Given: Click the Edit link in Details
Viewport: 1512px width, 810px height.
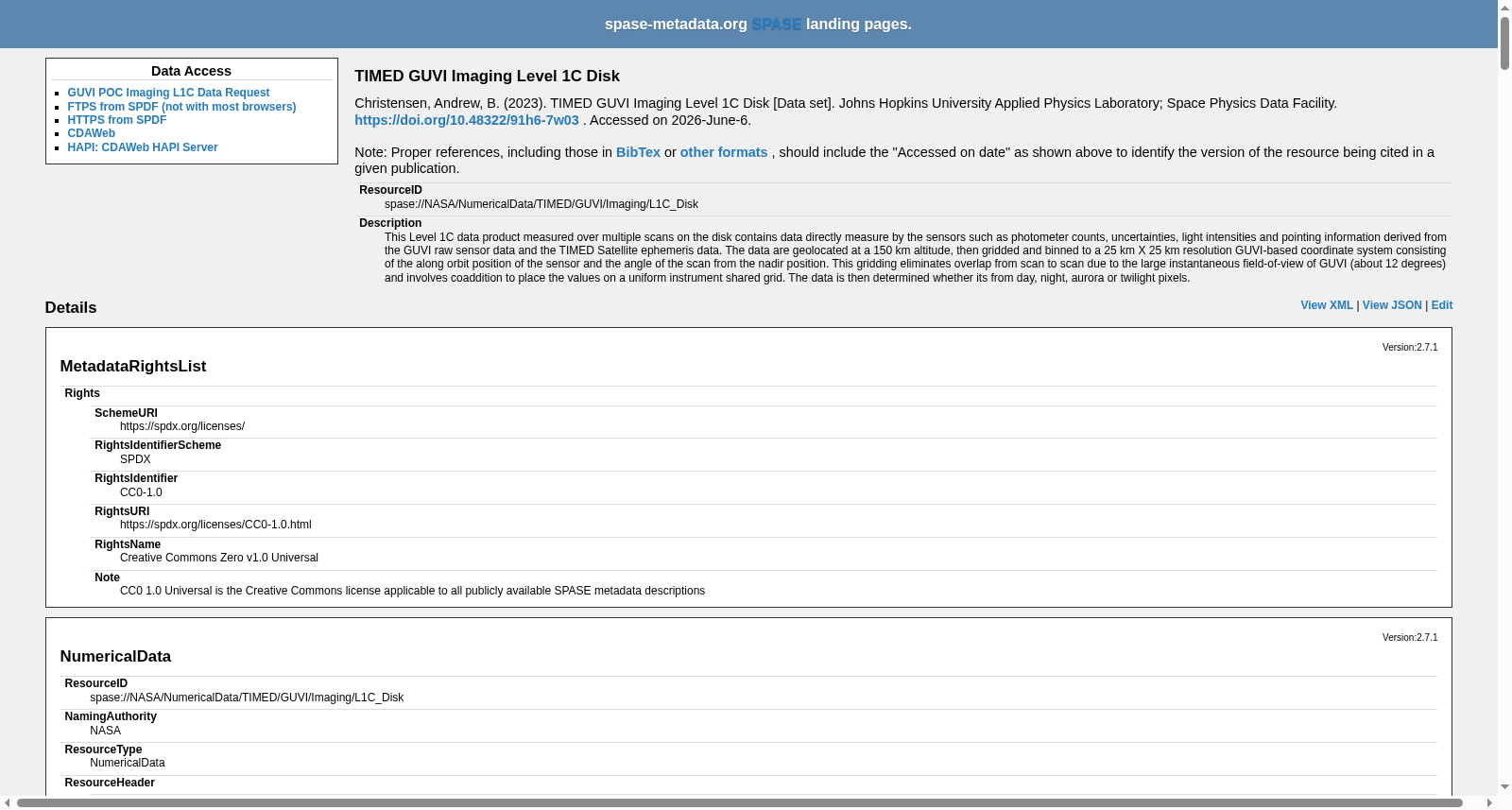Looking at the screenshot, I should click(1442, 305).
